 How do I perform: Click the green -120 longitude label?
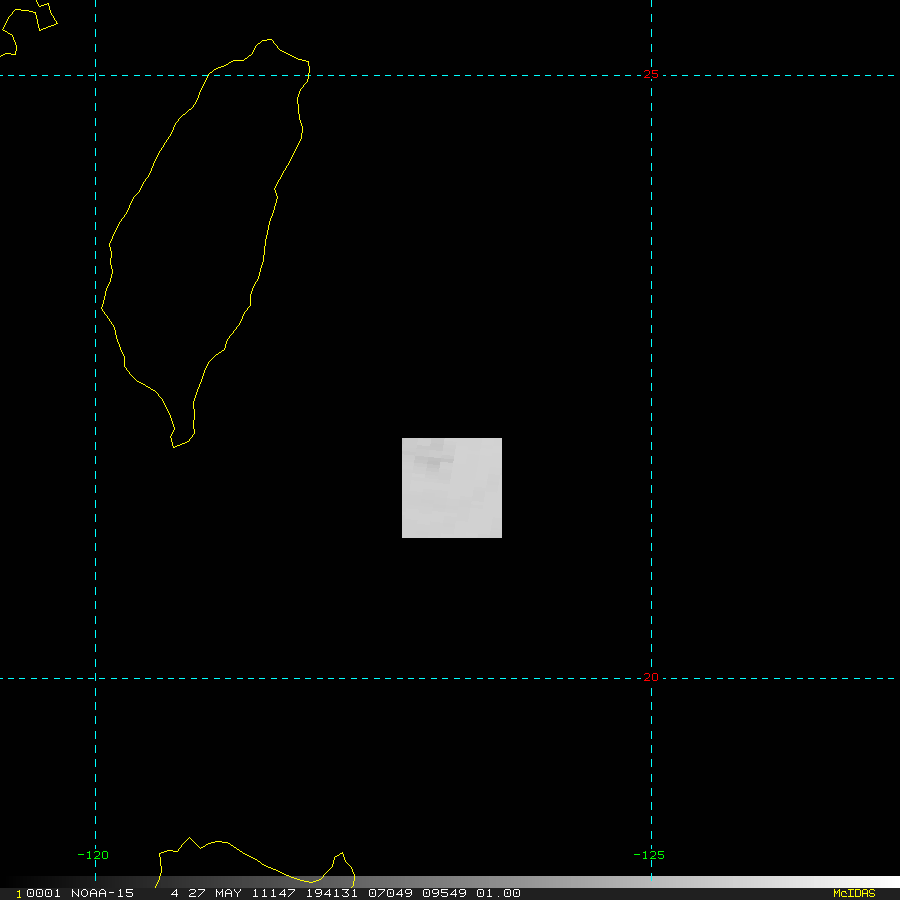pos(92,855)
